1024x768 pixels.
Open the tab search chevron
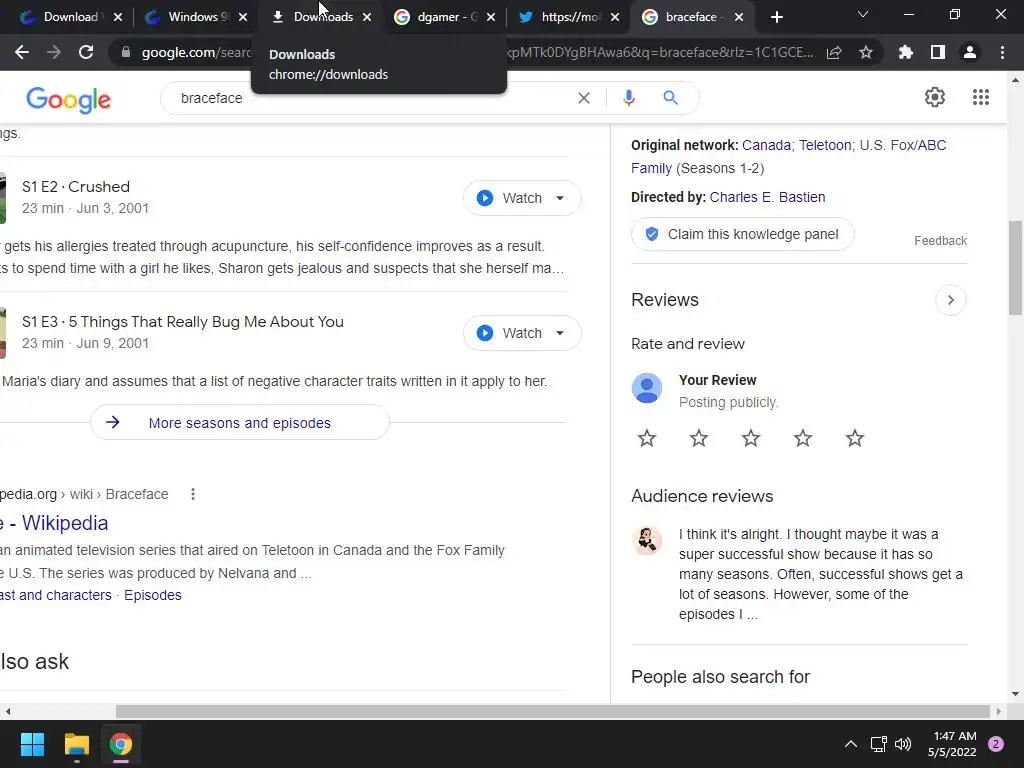point(863,14)
